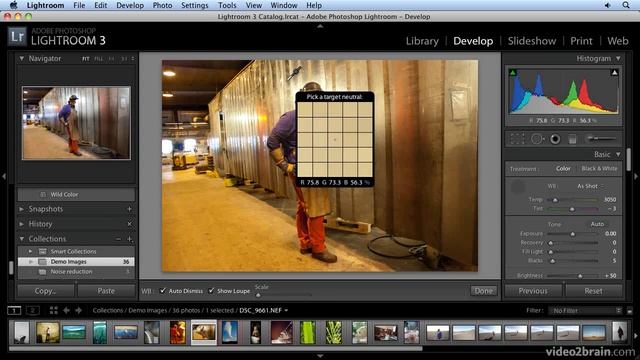Click the Temp slider handle
The height and width of the screenshot is (360, 640).
click(555, 200)
